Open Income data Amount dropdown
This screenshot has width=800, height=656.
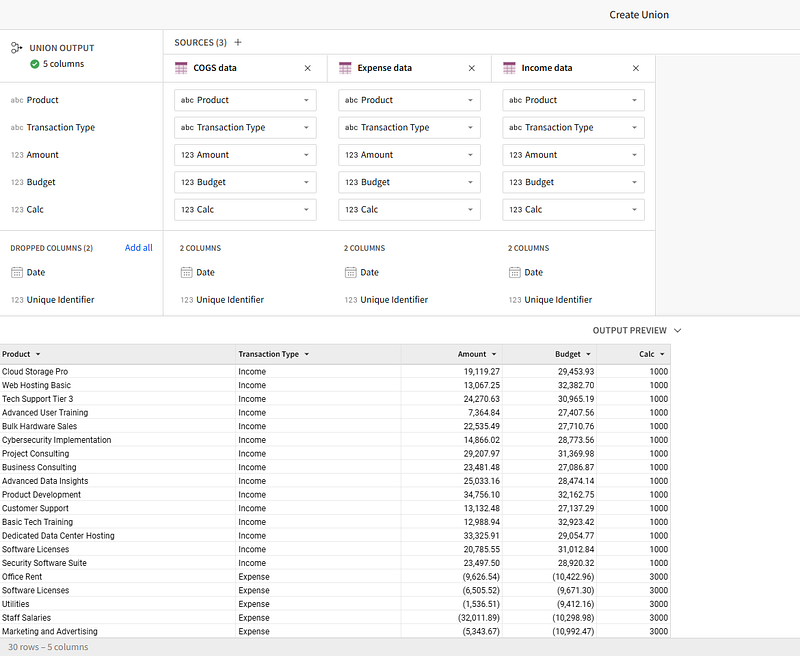(573, 155)
